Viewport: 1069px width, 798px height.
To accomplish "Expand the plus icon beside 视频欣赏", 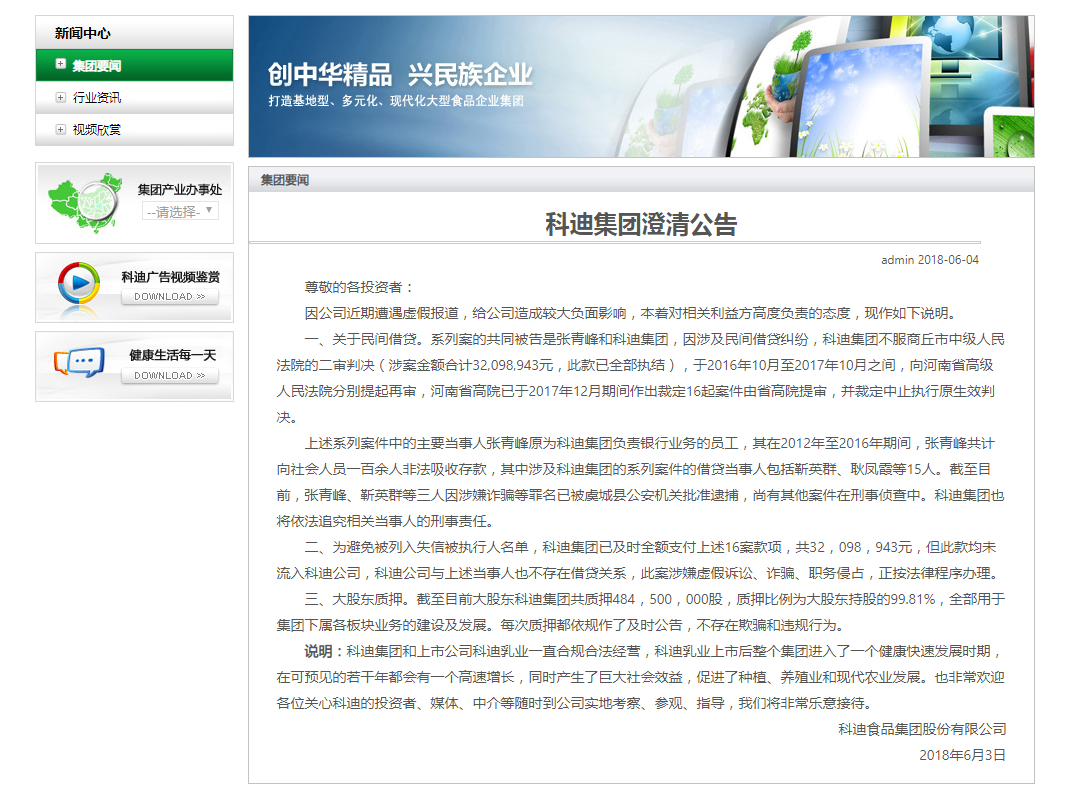I will 61,130.
